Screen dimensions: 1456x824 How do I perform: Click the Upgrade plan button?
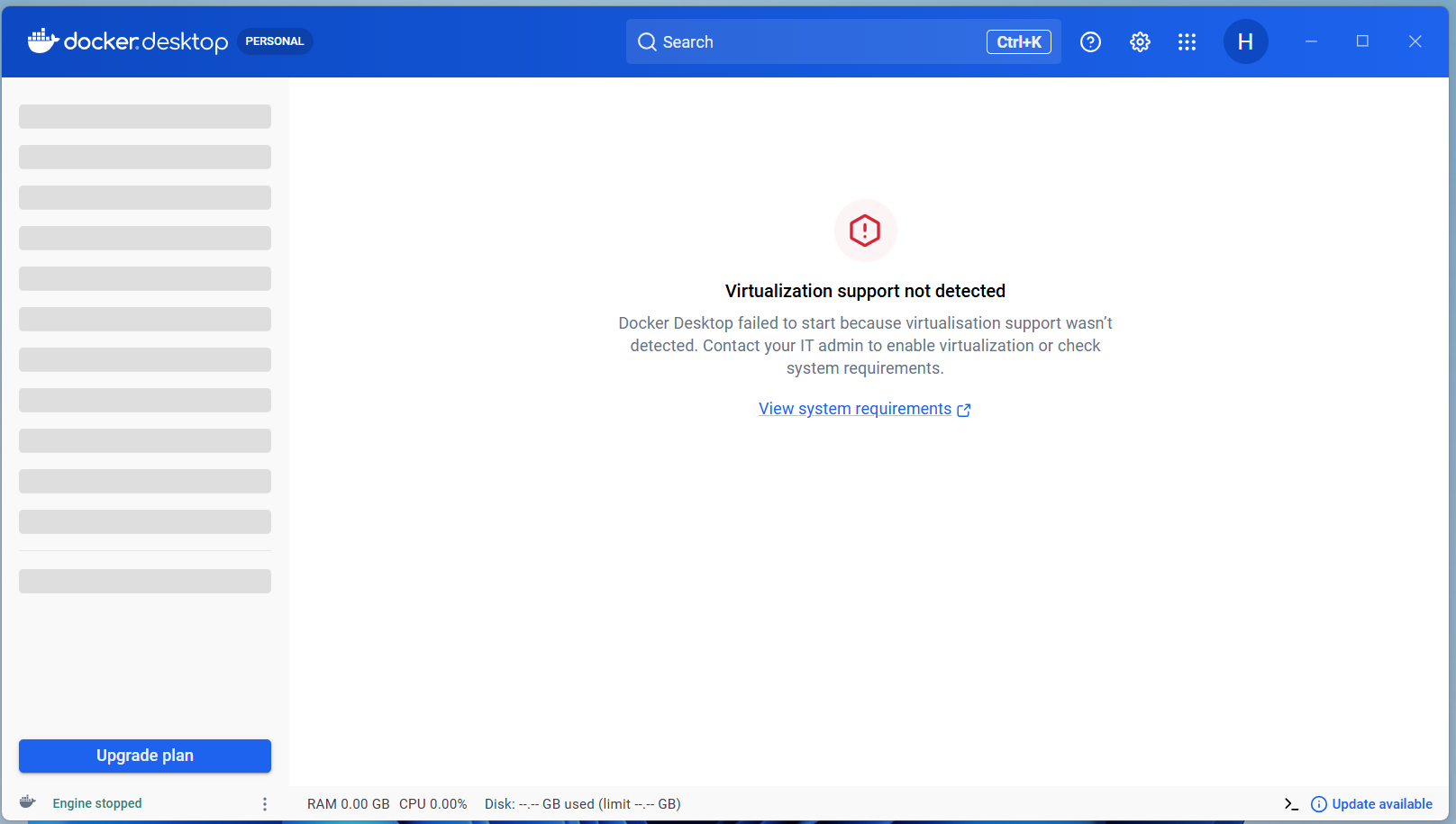145,756
